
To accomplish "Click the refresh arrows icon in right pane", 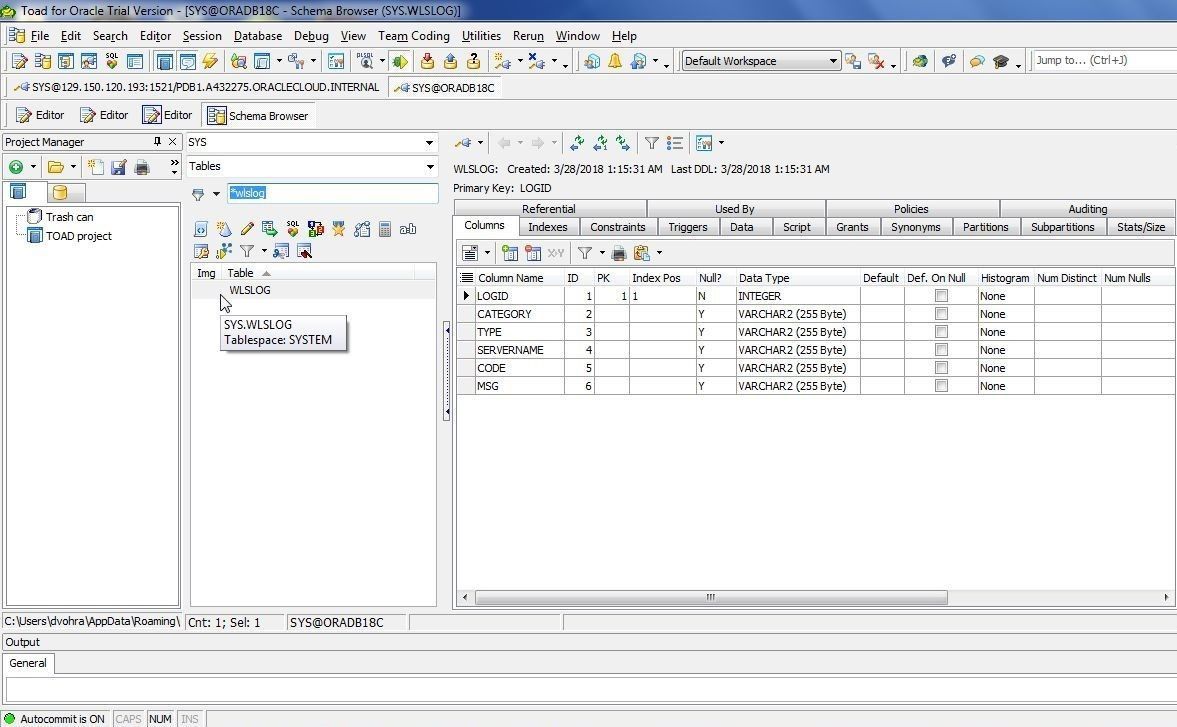I will (x=576, y=143).
